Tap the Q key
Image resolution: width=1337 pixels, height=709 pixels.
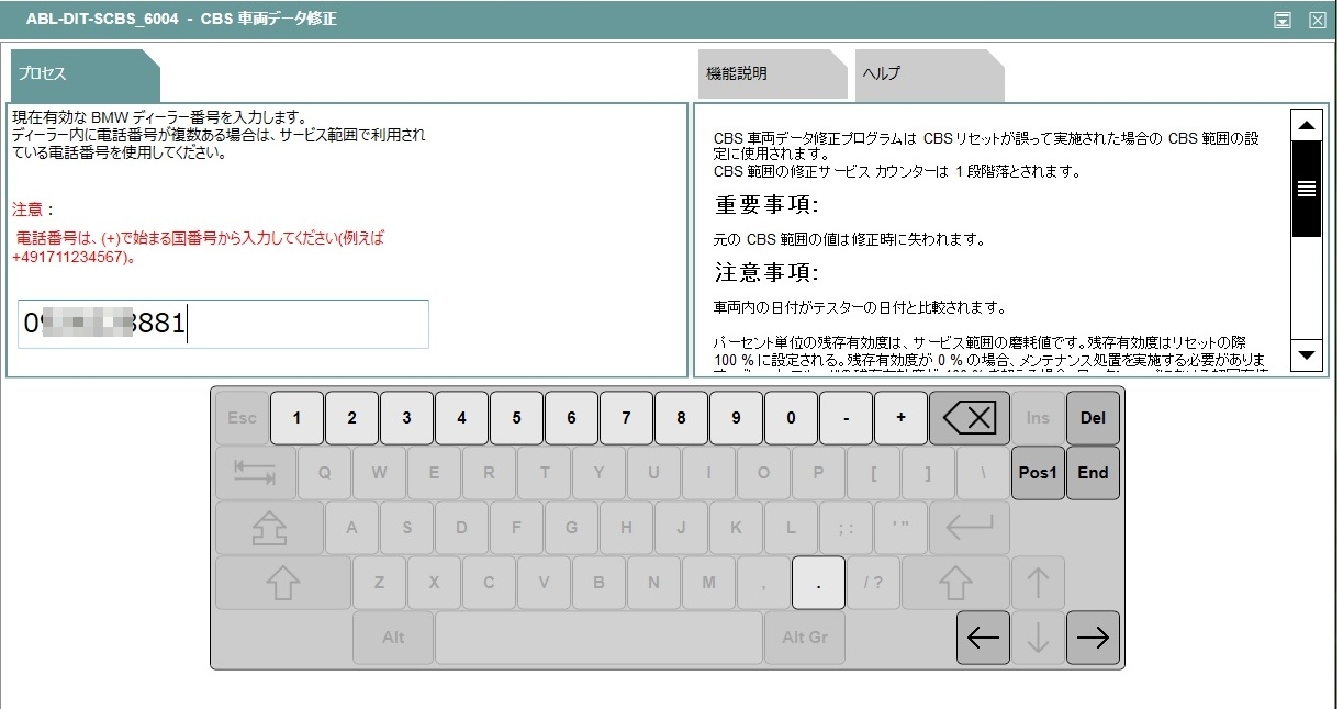[x=324, y=473]
